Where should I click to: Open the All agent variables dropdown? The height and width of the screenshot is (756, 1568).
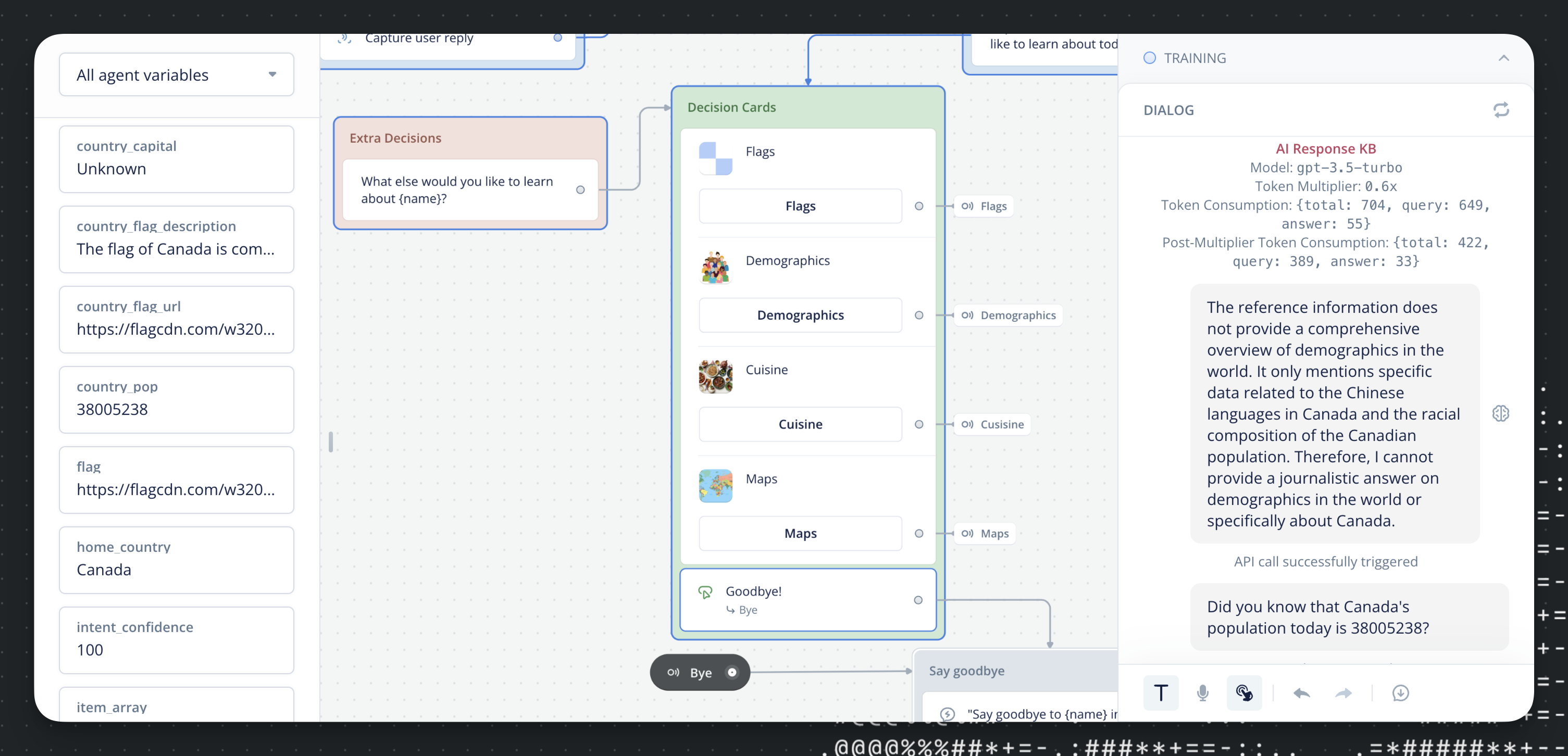177,75
